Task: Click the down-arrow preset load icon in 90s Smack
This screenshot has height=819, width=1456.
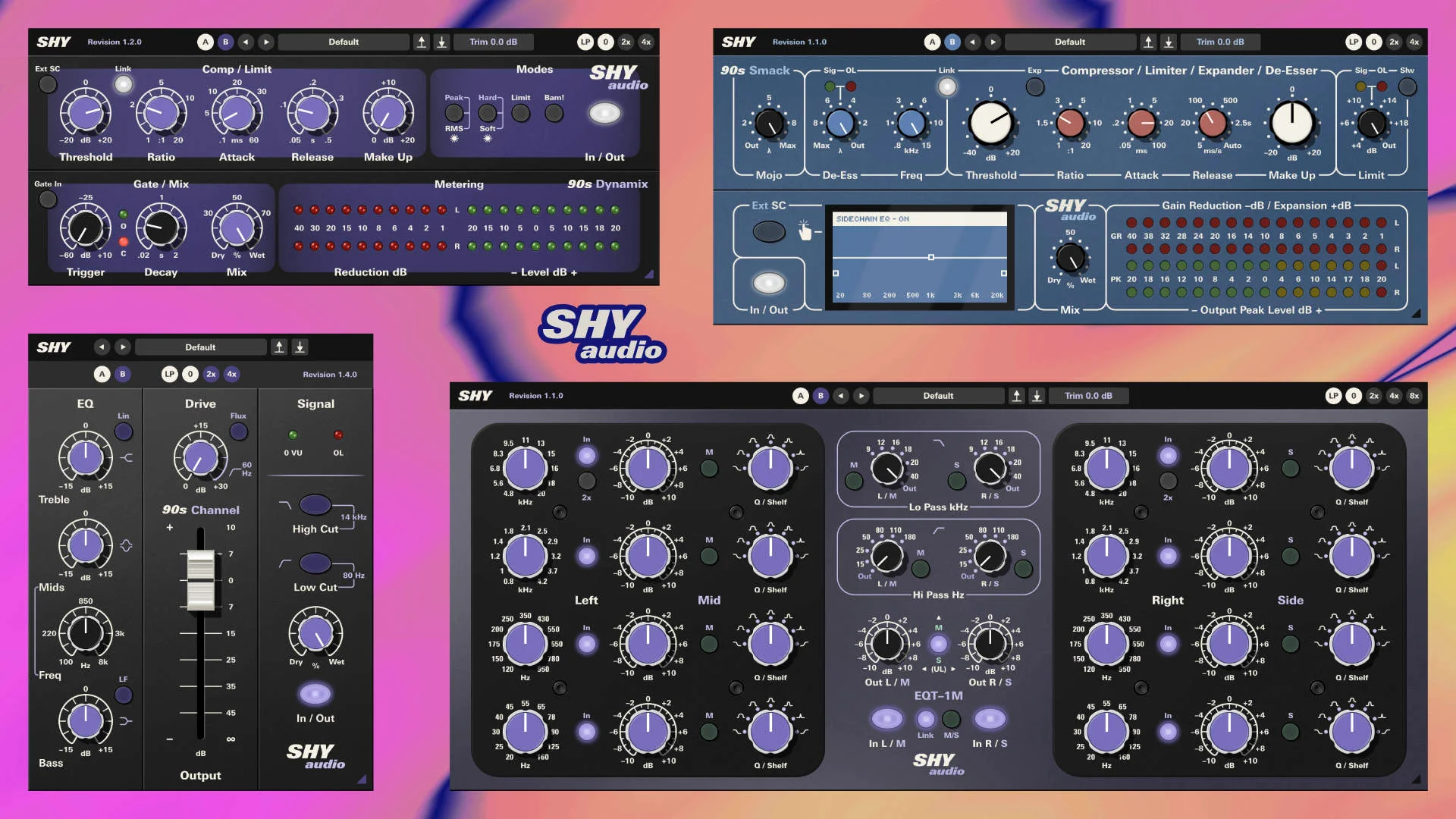Action: (x=1169, y=42)
